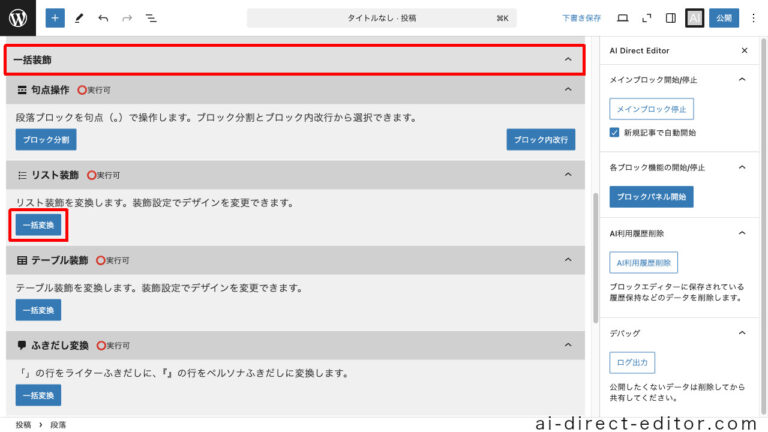This screenshot has width=768, height=432.
Task: Collapse 各ブロック機能の開始/停止 sidebar section
Action: pyautogui.click(x=742, y=168)
